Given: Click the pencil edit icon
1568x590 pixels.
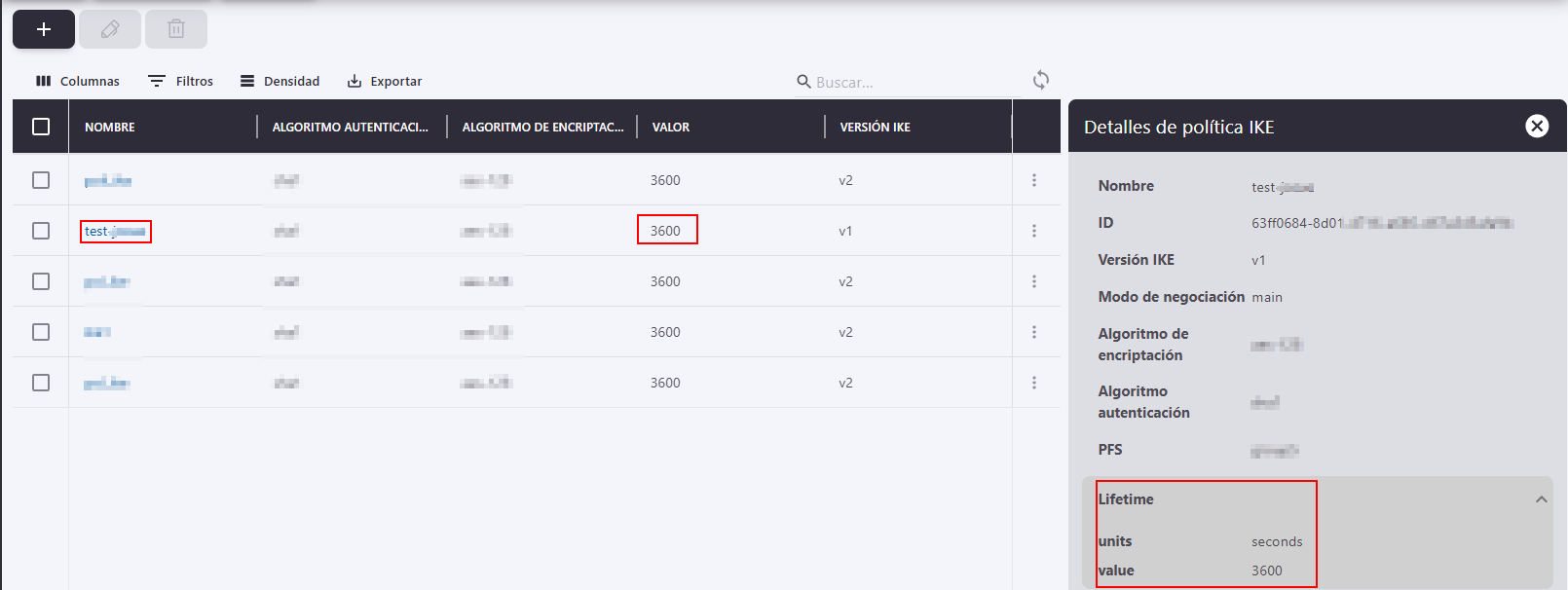Looking at the screenshot, I should (110, 29).
